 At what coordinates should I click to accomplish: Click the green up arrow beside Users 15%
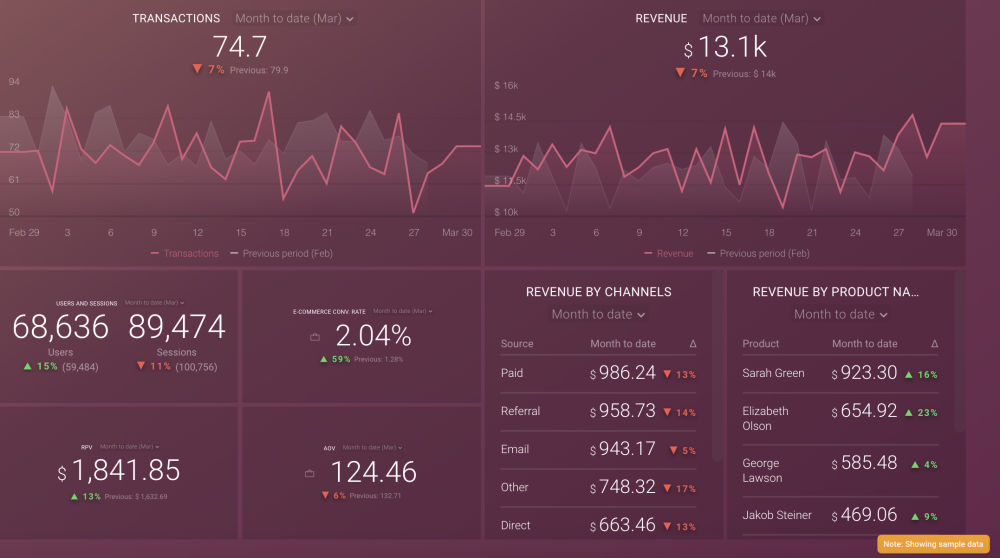pyautogui.click(x=25, y=366)
